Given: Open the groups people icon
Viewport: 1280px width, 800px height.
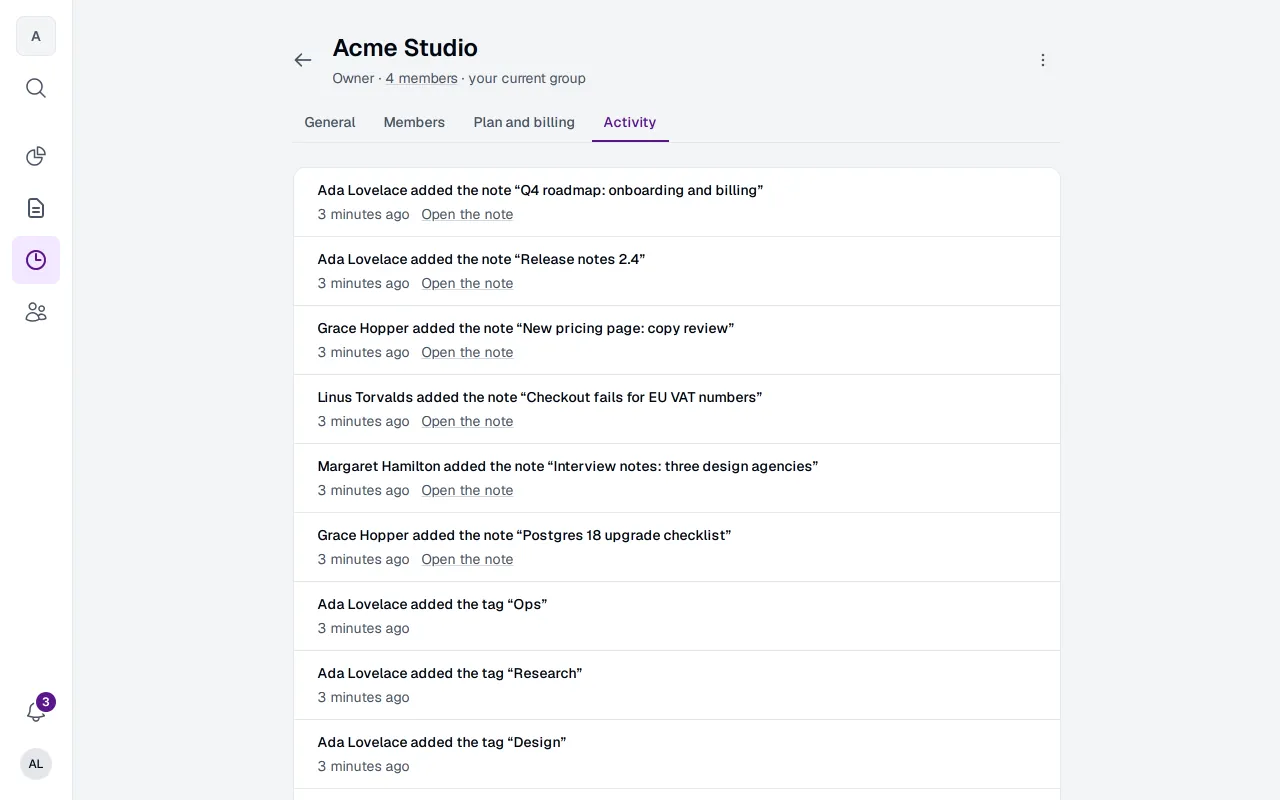Looking at the screenshot, I should point(36,312).
